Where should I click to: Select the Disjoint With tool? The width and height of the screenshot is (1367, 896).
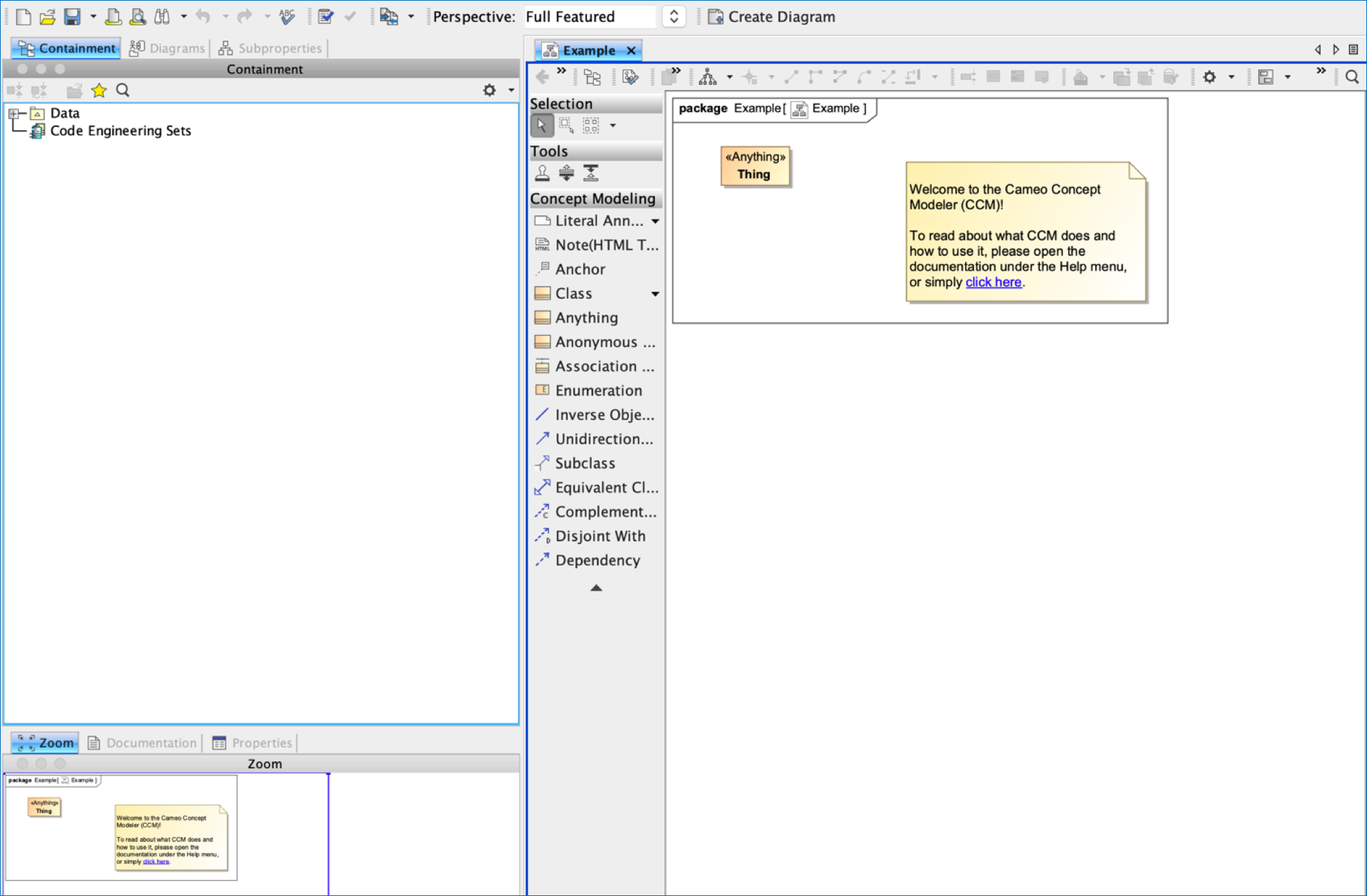pyautogui.click(x=599, y=536)
